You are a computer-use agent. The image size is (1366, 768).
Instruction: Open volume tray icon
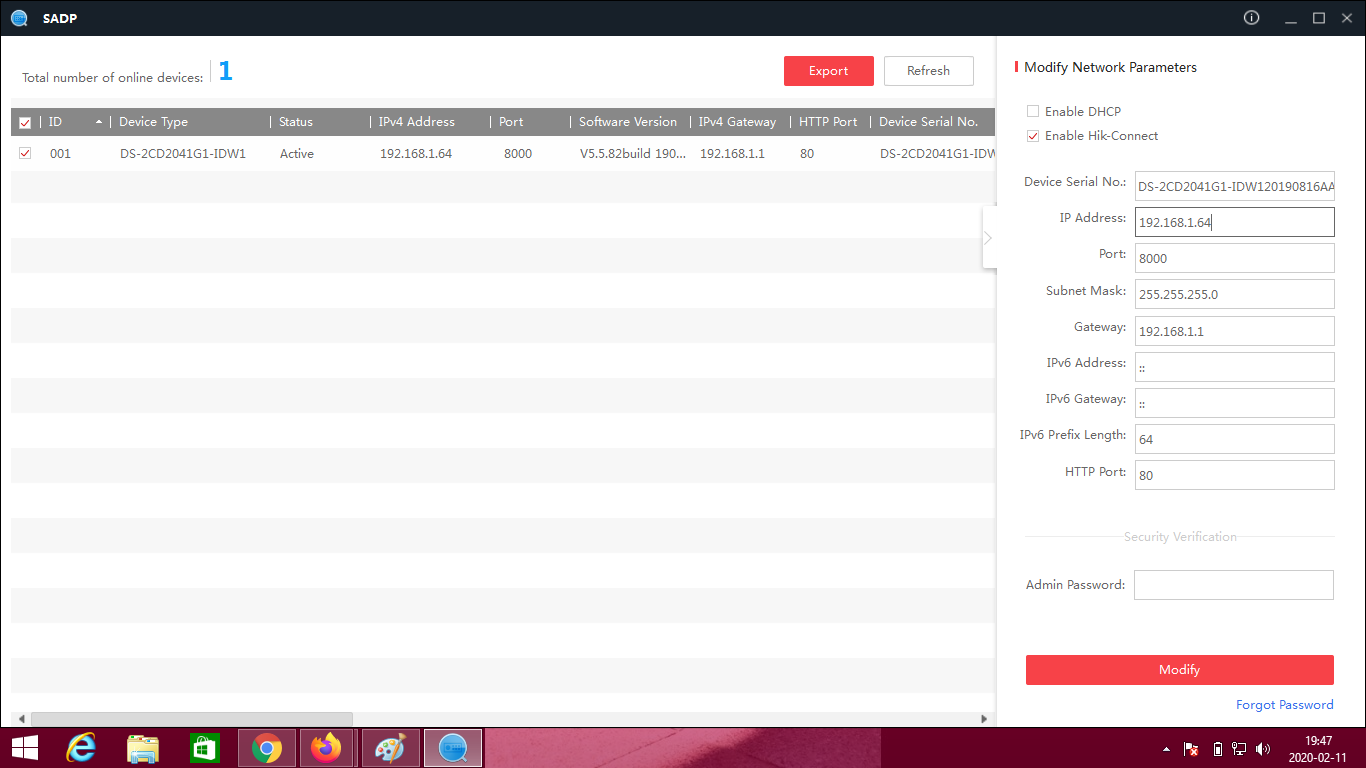(1263, 748)
